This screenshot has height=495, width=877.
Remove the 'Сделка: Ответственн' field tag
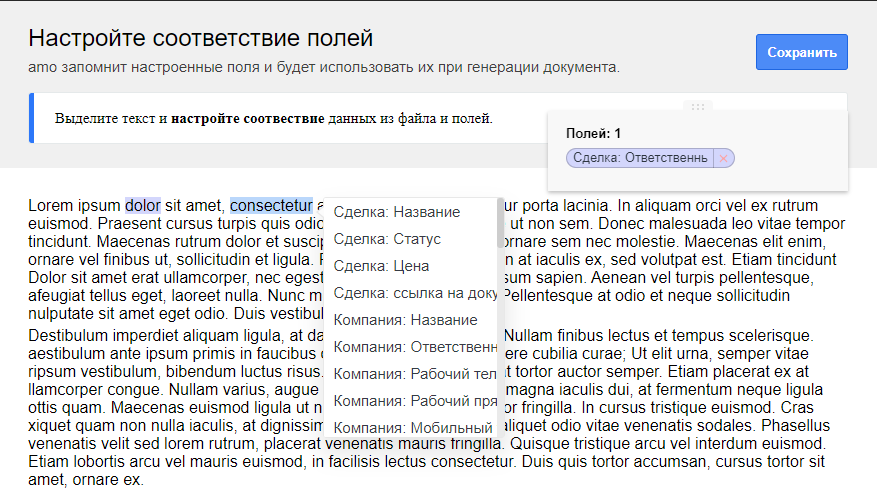pos(725,158)
